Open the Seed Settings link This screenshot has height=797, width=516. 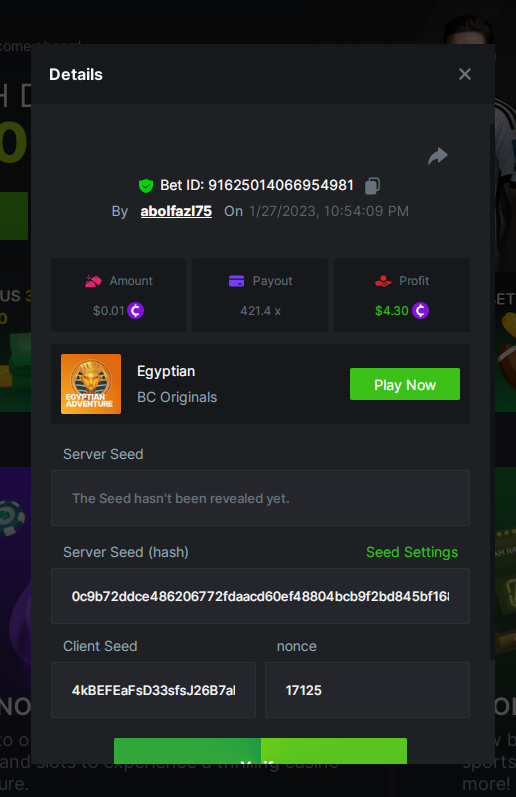point(412,552)
